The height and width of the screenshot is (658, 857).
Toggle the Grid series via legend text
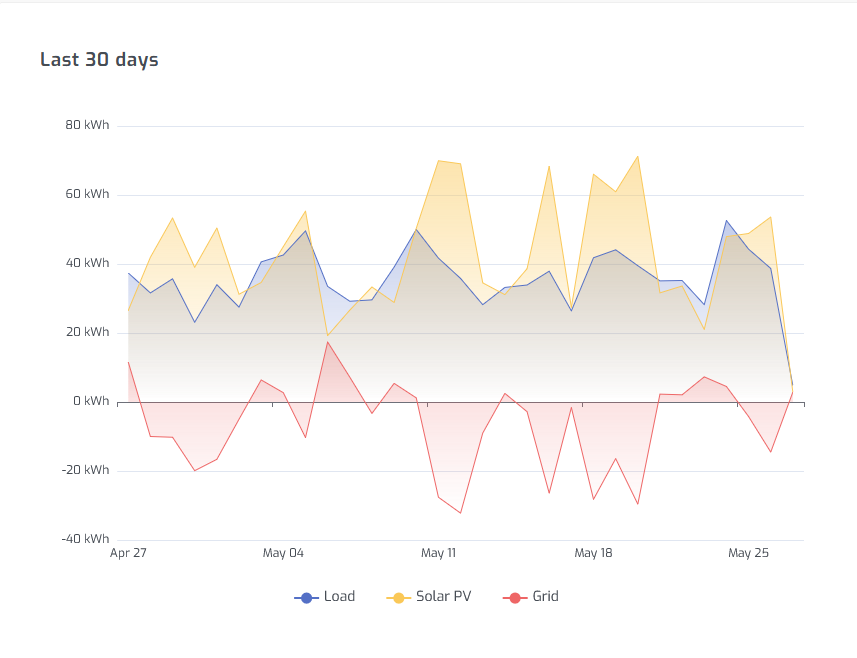545,597
